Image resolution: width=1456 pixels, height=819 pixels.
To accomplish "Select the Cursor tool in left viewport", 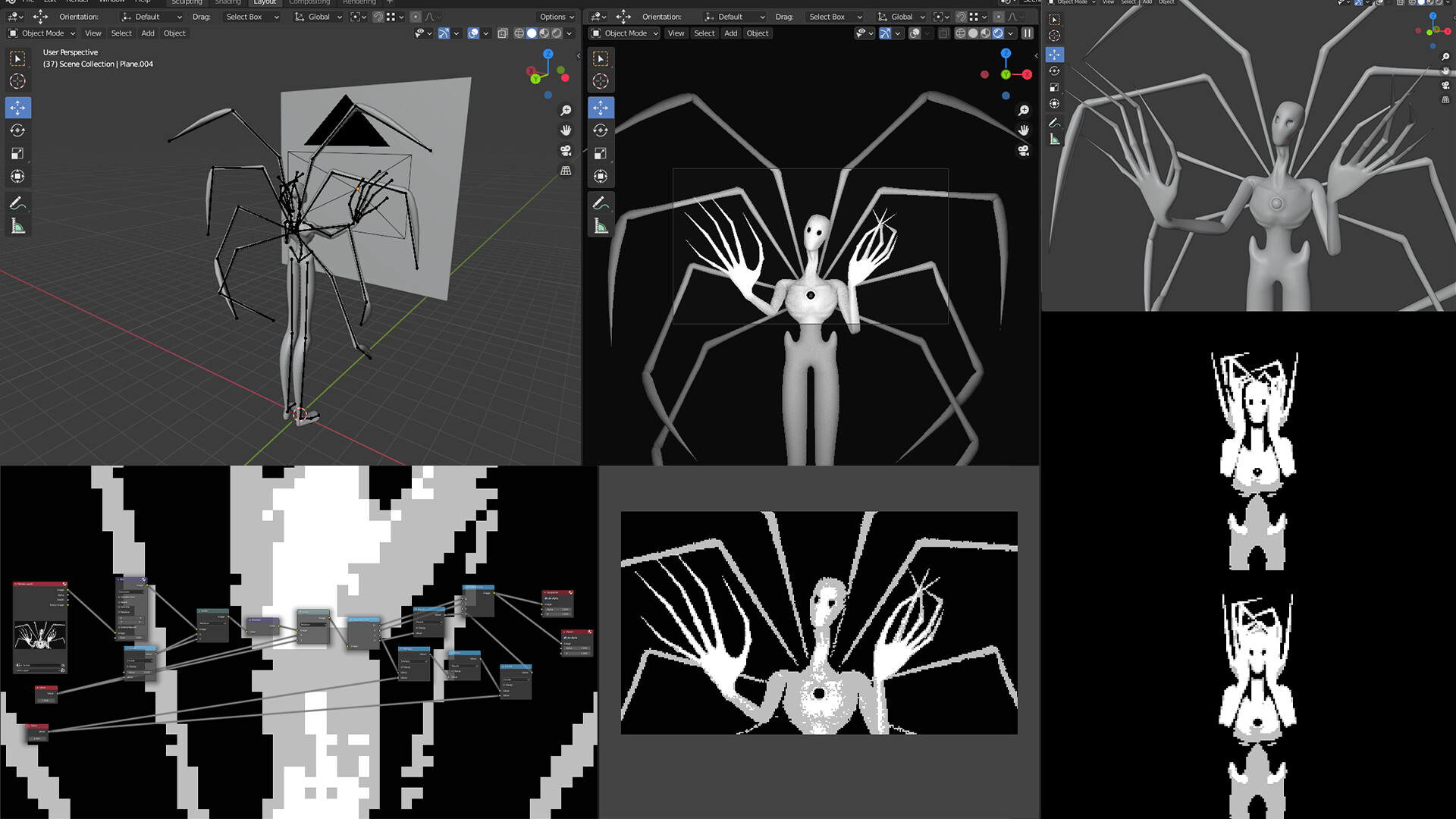I will pos(17,81).
